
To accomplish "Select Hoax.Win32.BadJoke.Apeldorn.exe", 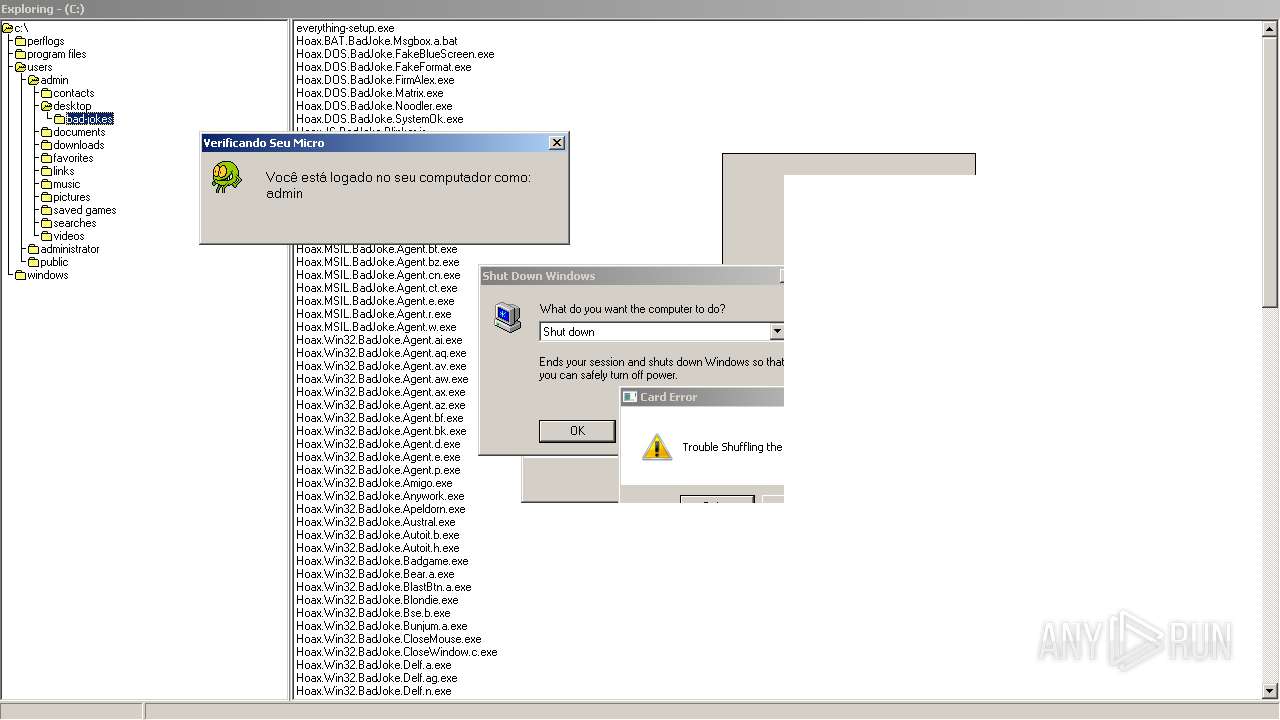I will tap(381, 509).
